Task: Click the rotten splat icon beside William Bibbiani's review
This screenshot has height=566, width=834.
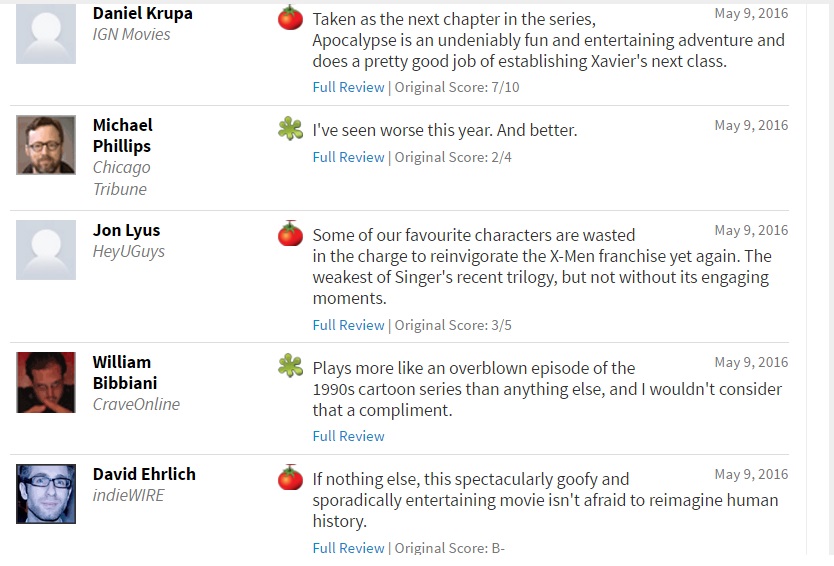Action: click(290, 366)
